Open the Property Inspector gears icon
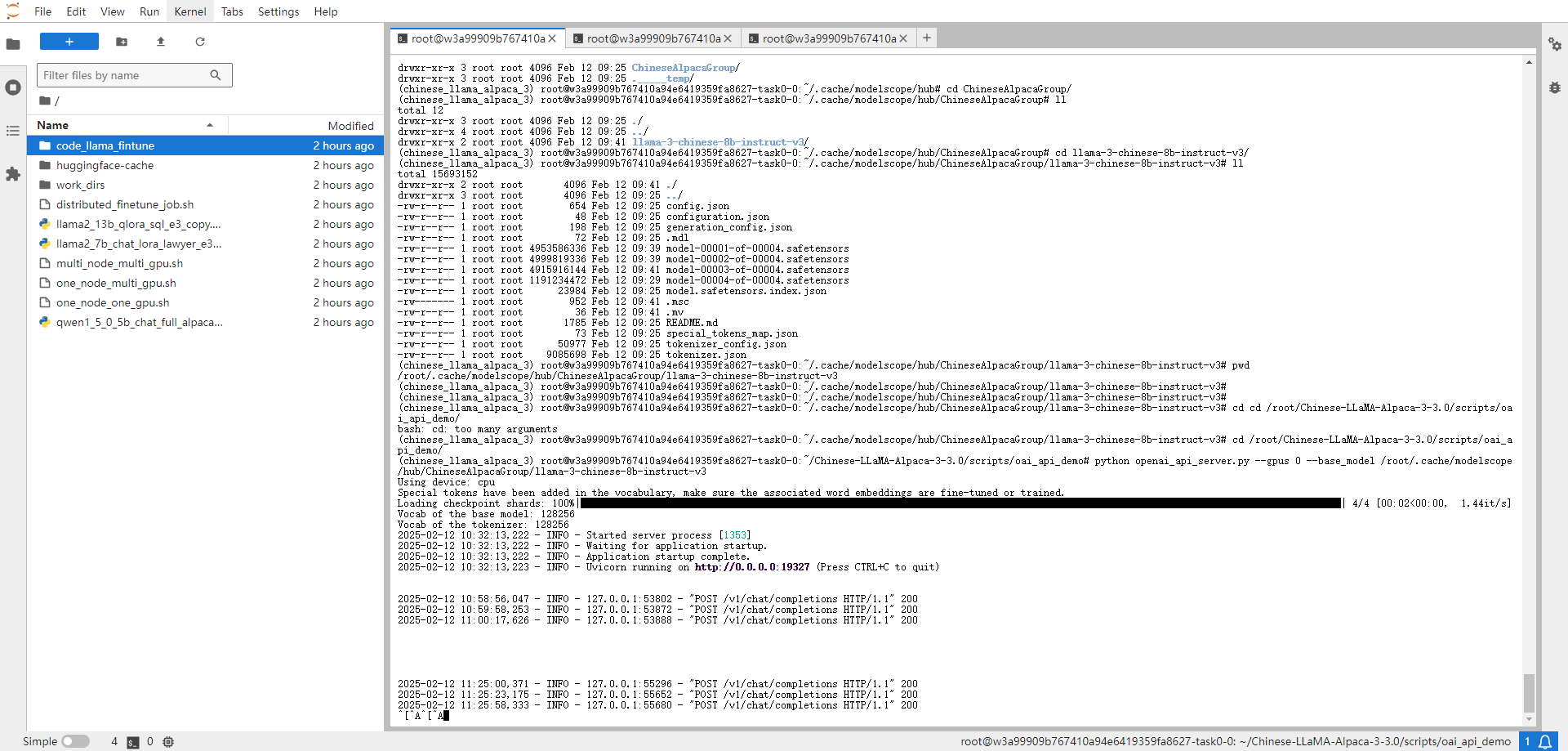Image resolution: width=1568 pixels, height=751 pixels. tap(1554, 44)
